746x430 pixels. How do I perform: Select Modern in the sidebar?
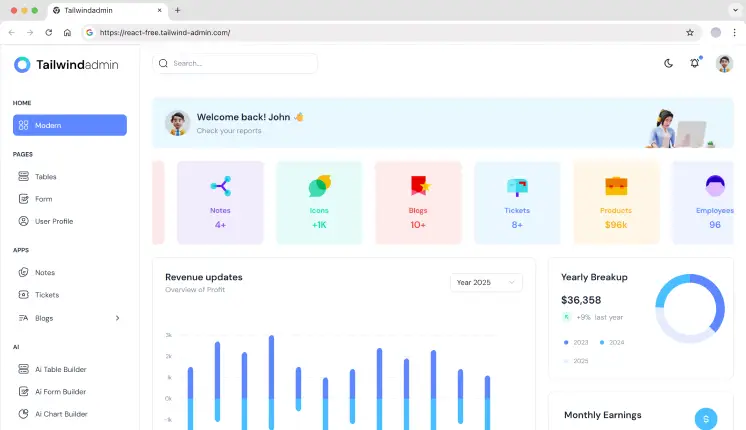click(x=70, y=125)
